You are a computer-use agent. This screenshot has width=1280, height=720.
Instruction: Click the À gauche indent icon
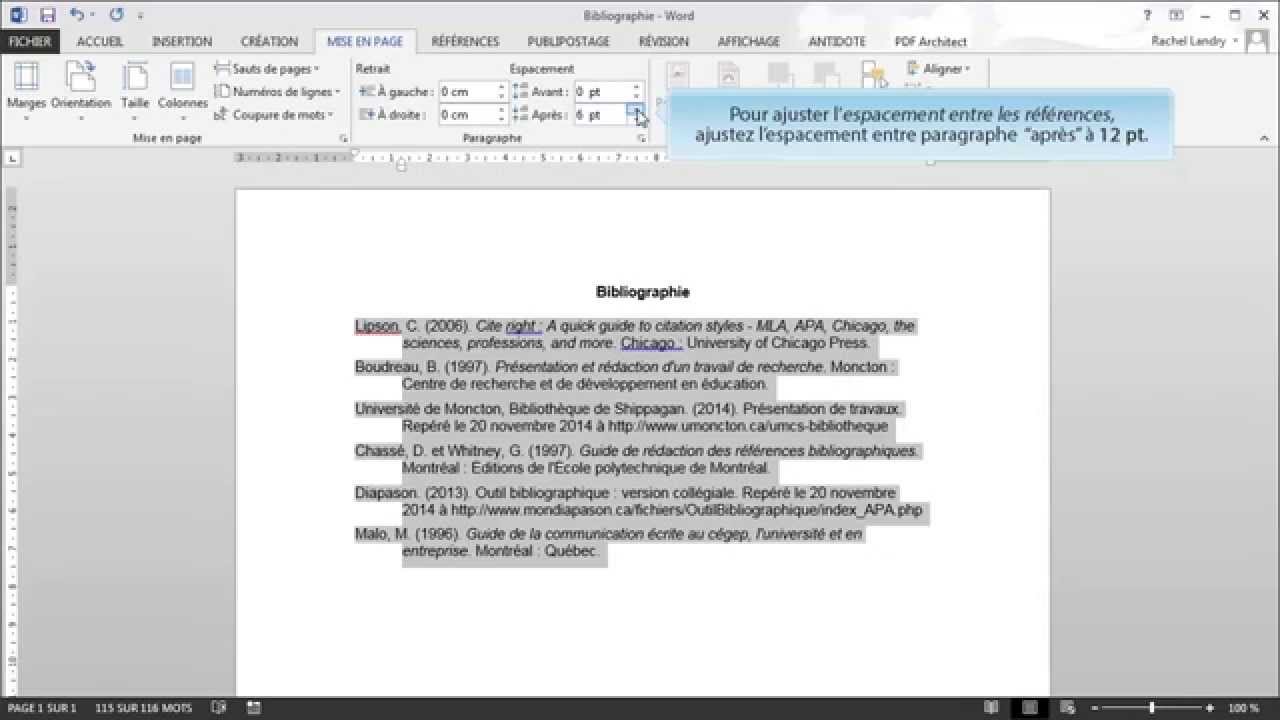click(x=366, y=92)
